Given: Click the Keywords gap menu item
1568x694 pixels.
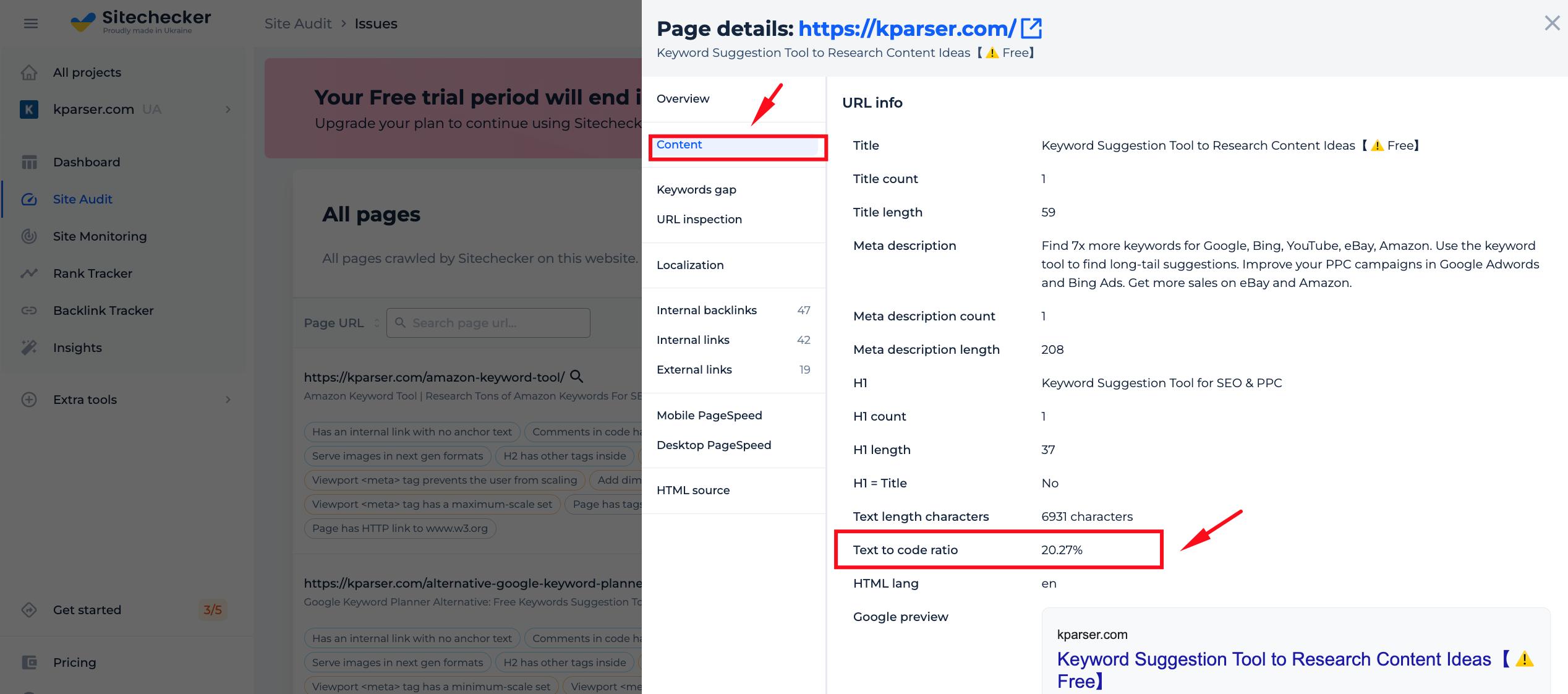Looking at the screenshot, I should pos(697,189).
